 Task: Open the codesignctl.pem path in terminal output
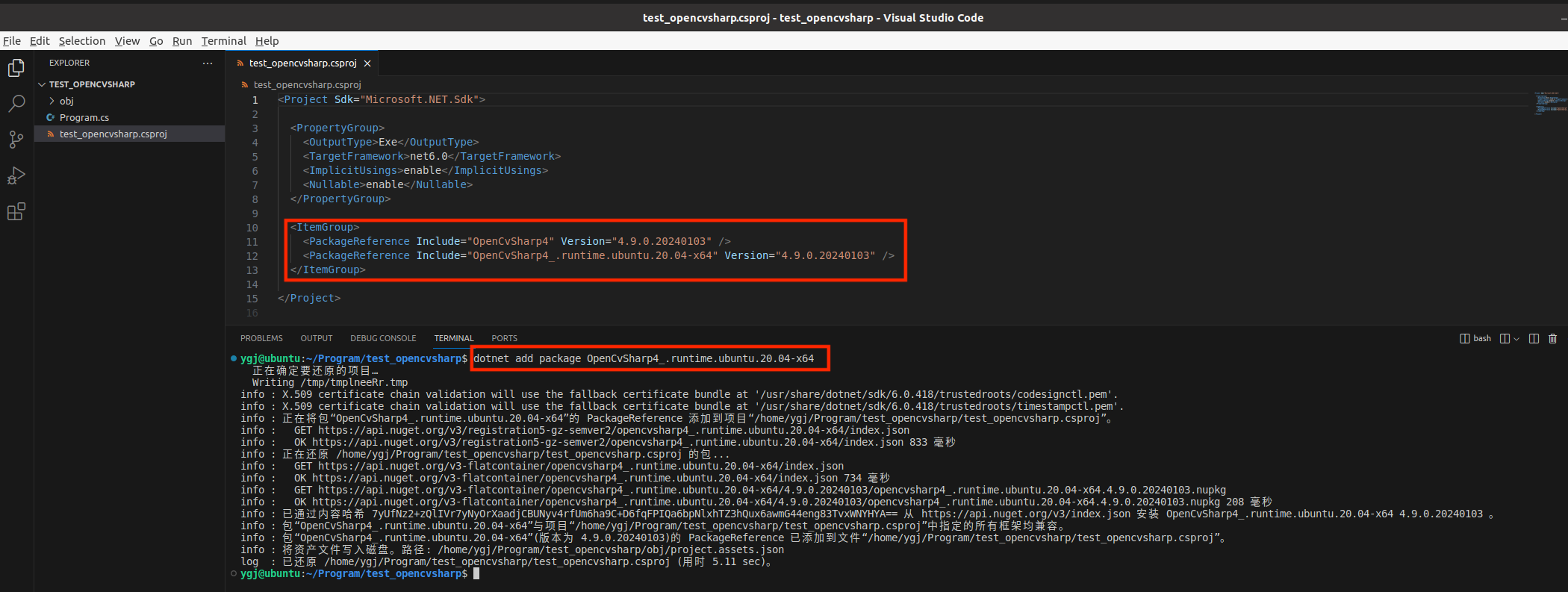click(x=936, y=395)
